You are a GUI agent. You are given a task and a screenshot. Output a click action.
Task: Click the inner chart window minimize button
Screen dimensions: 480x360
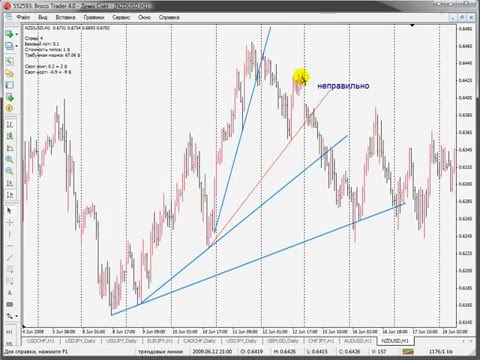(453, 17)
